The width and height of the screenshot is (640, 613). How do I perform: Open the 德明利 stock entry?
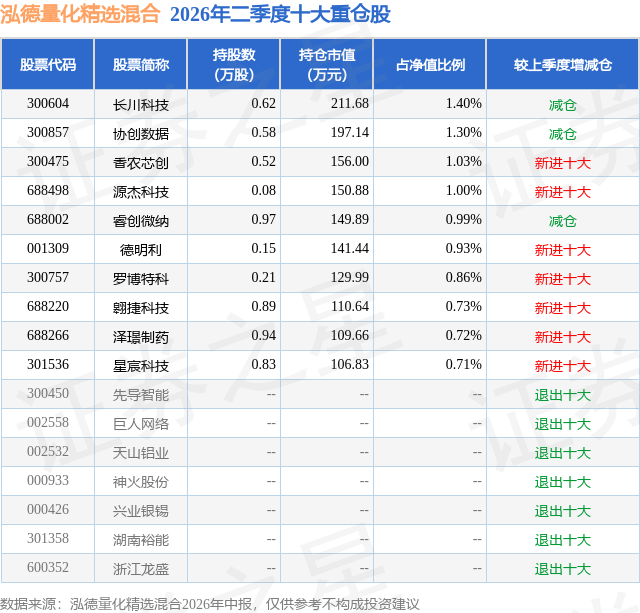141,250
